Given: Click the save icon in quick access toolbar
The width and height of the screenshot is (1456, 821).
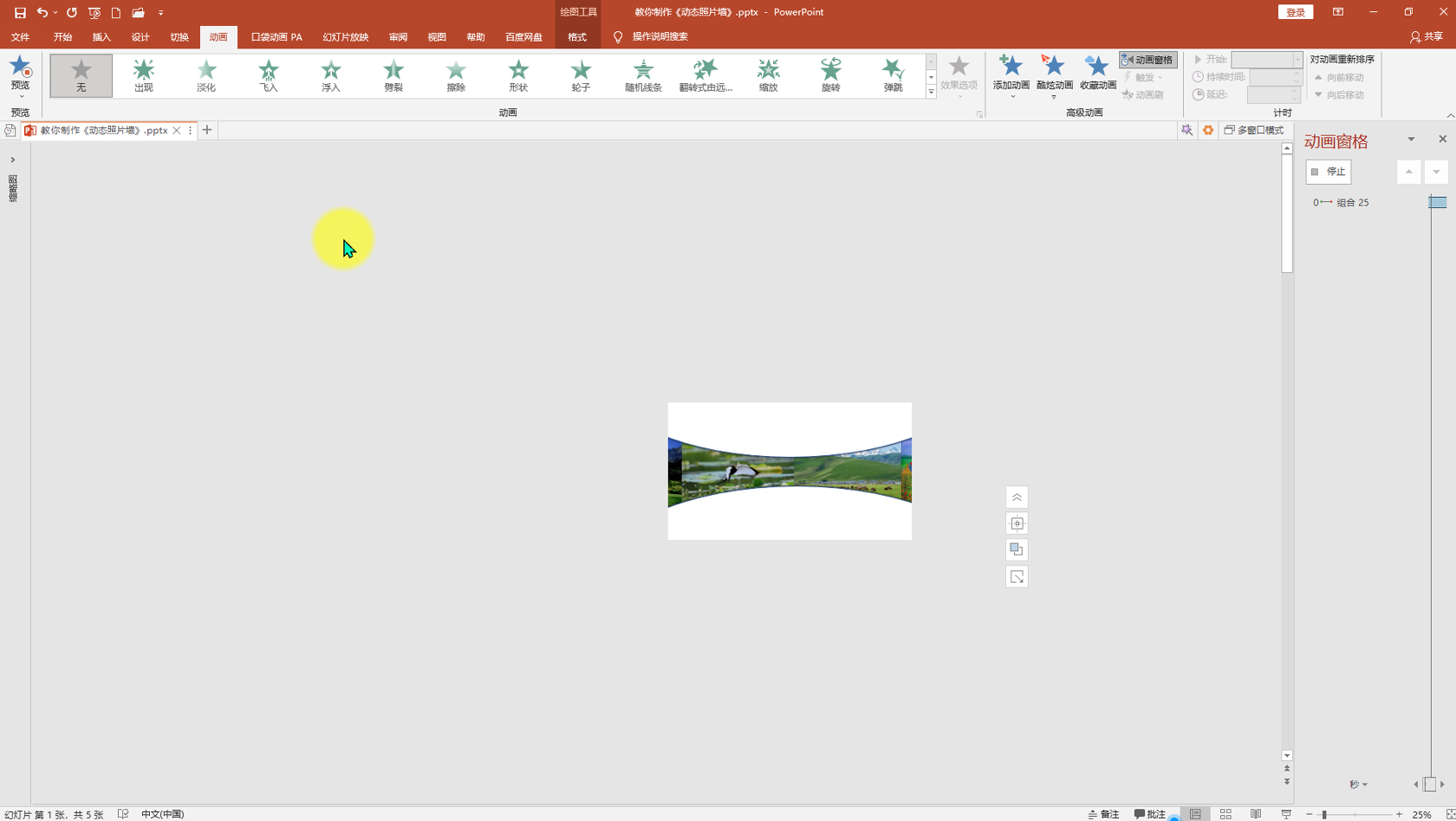Looking at the screenshot, I should pos(20,13).
